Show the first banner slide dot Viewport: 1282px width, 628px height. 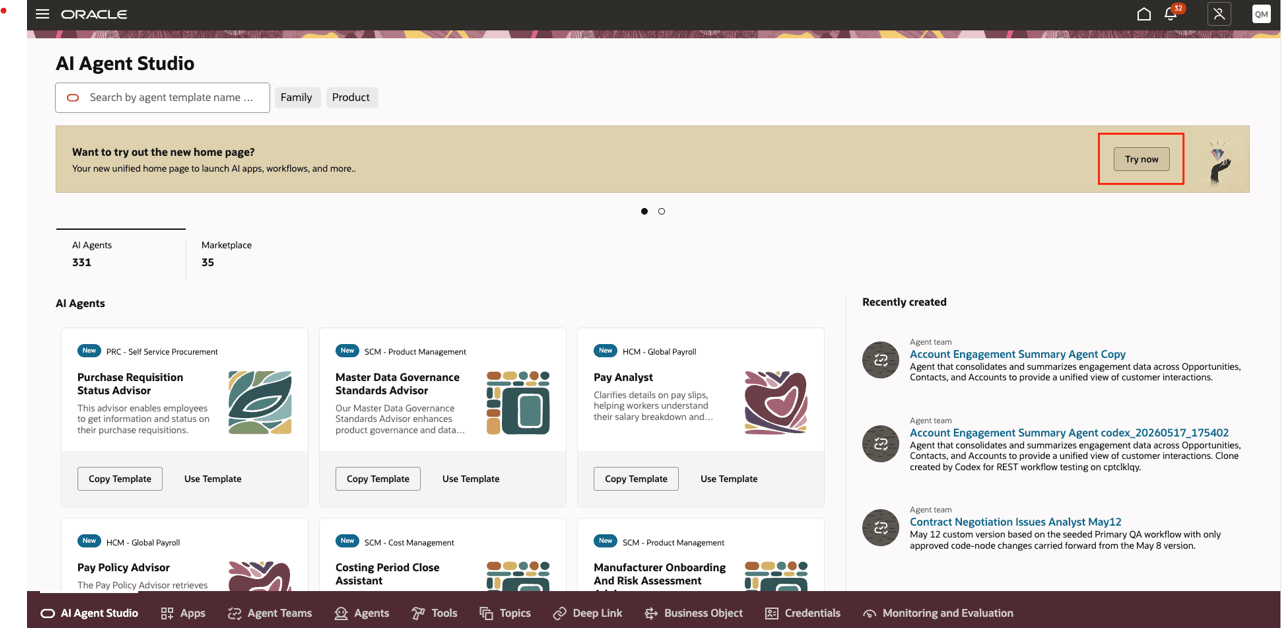pos(644,211)
